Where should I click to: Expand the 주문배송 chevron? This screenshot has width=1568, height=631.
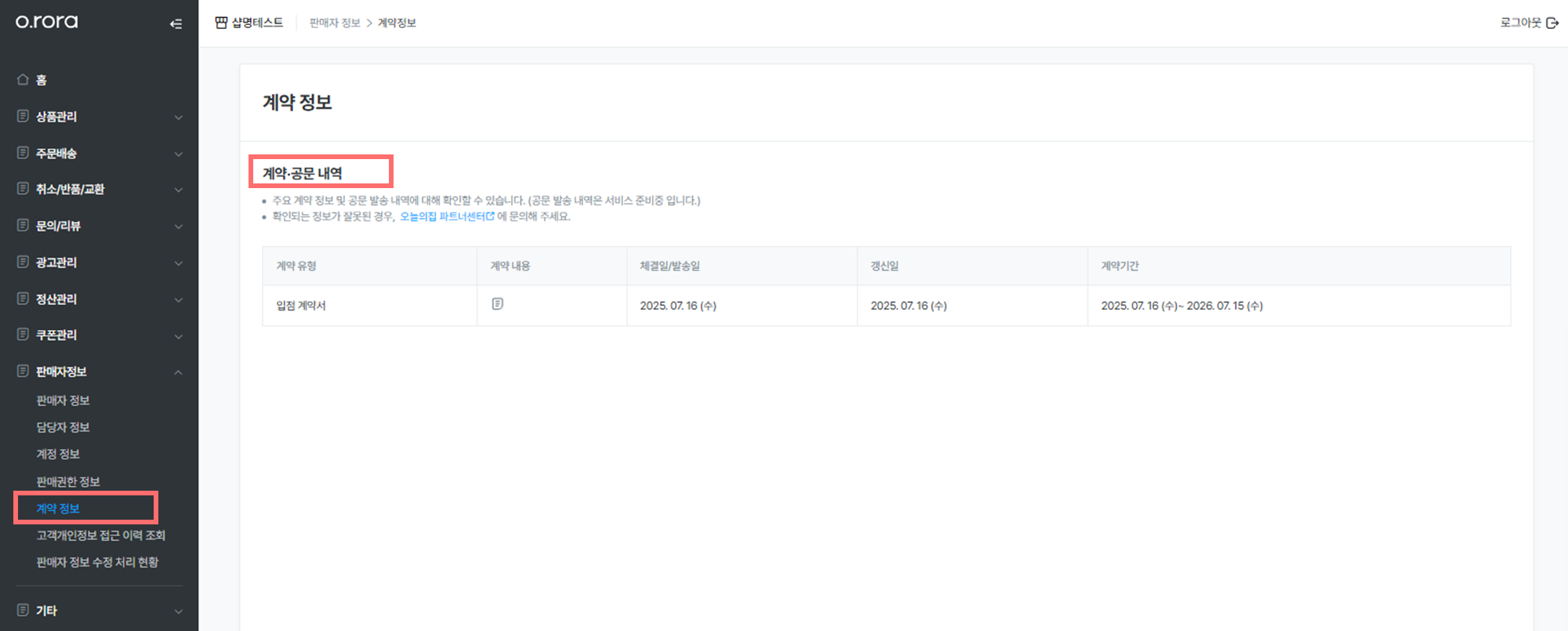(179, 154)
